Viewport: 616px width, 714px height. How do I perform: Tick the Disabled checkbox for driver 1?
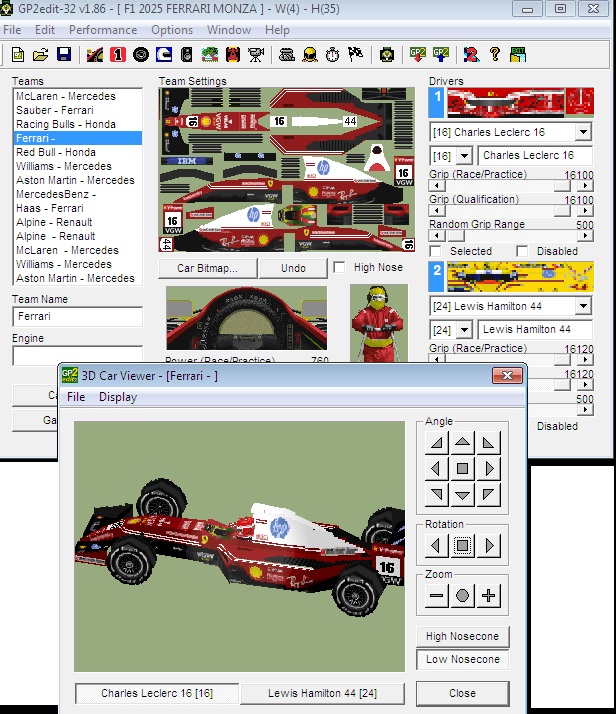522,251
